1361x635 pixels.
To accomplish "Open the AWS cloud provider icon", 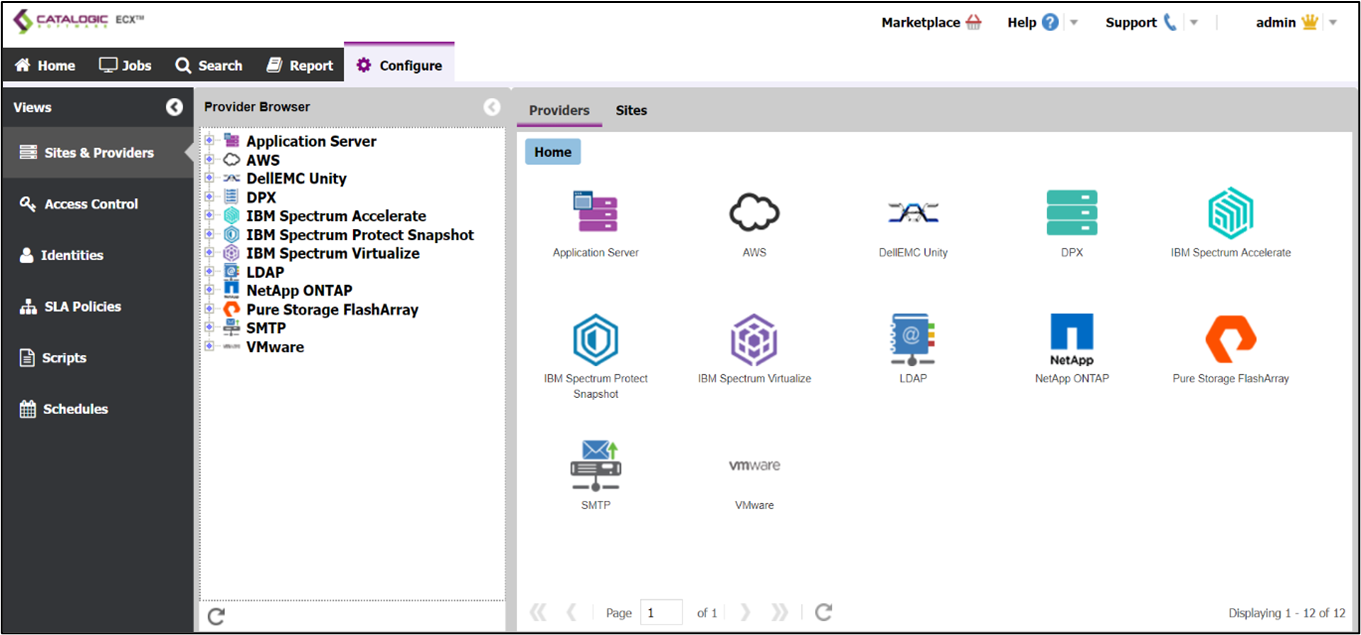I will (754, 212).
